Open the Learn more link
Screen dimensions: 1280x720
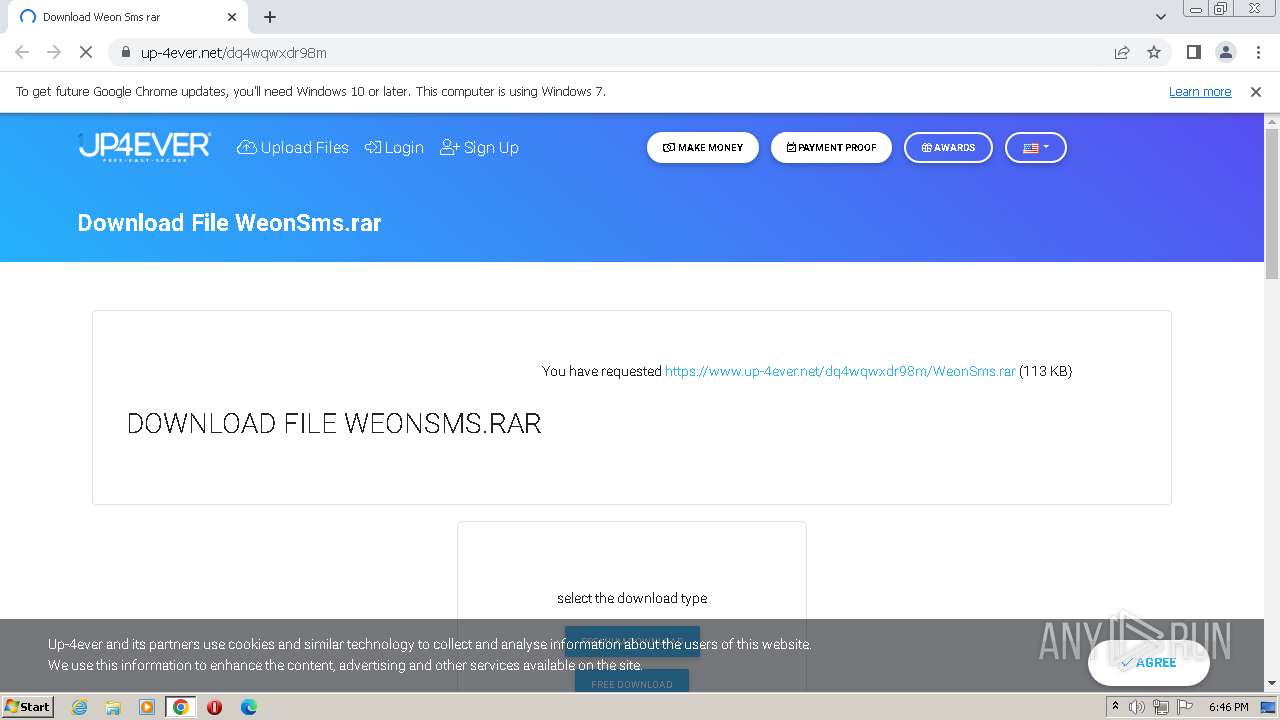[1200, 91]
